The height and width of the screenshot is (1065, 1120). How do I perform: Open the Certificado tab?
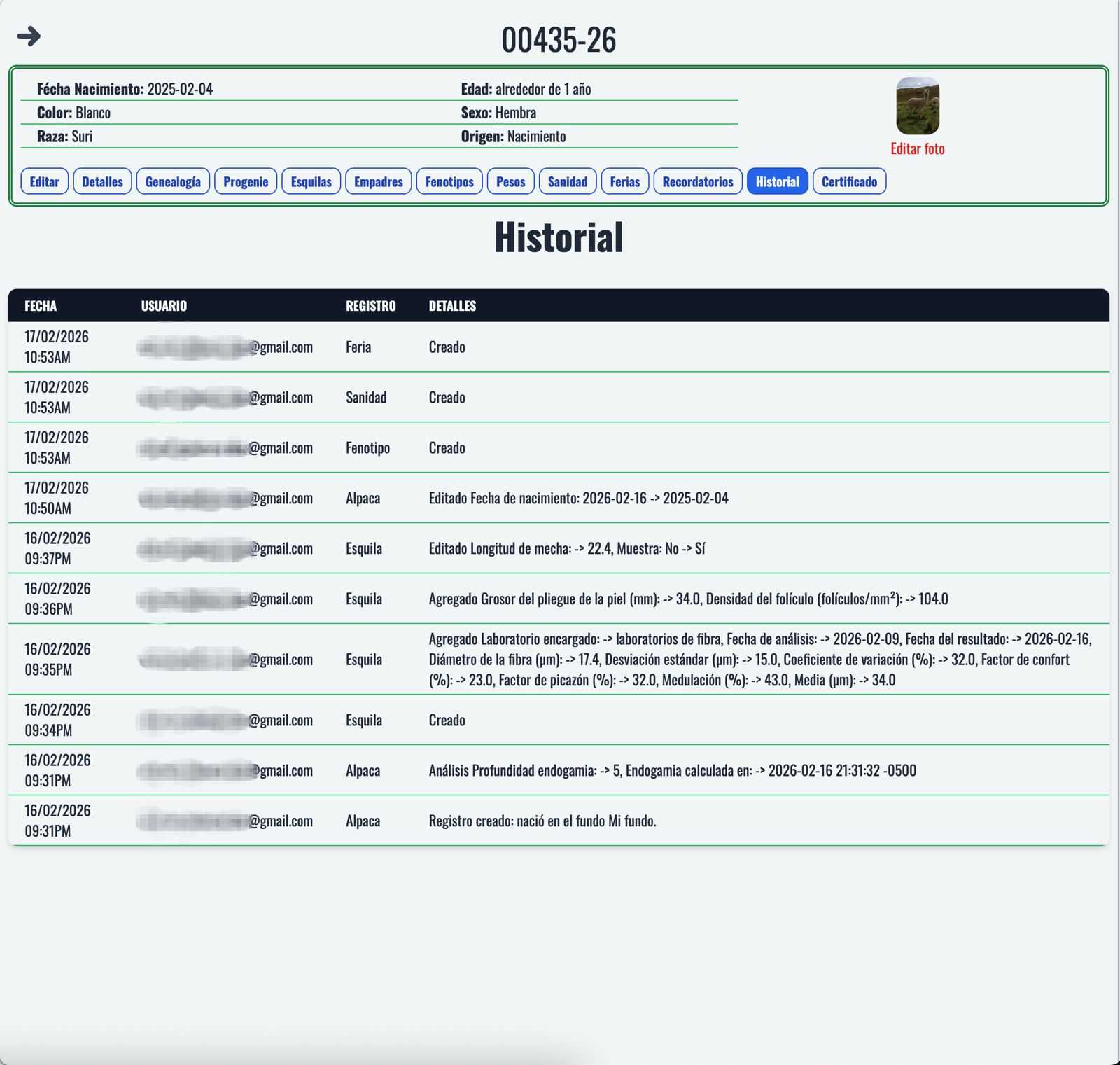tap(849, 181)
